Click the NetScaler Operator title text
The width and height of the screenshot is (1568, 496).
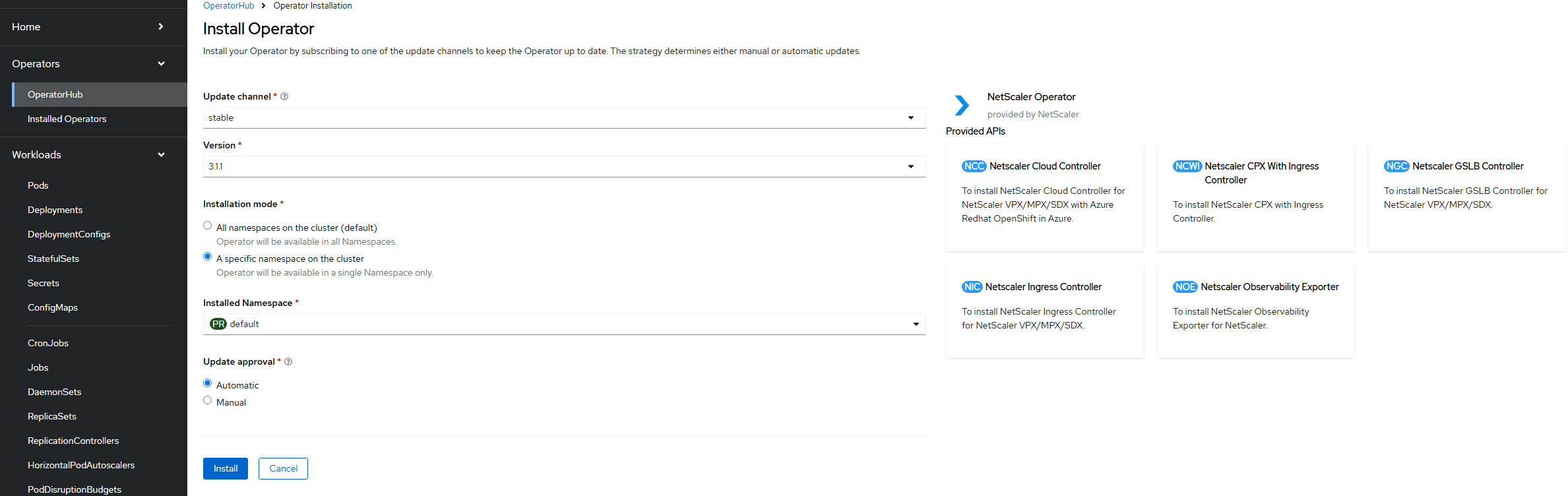[1031, 97]
